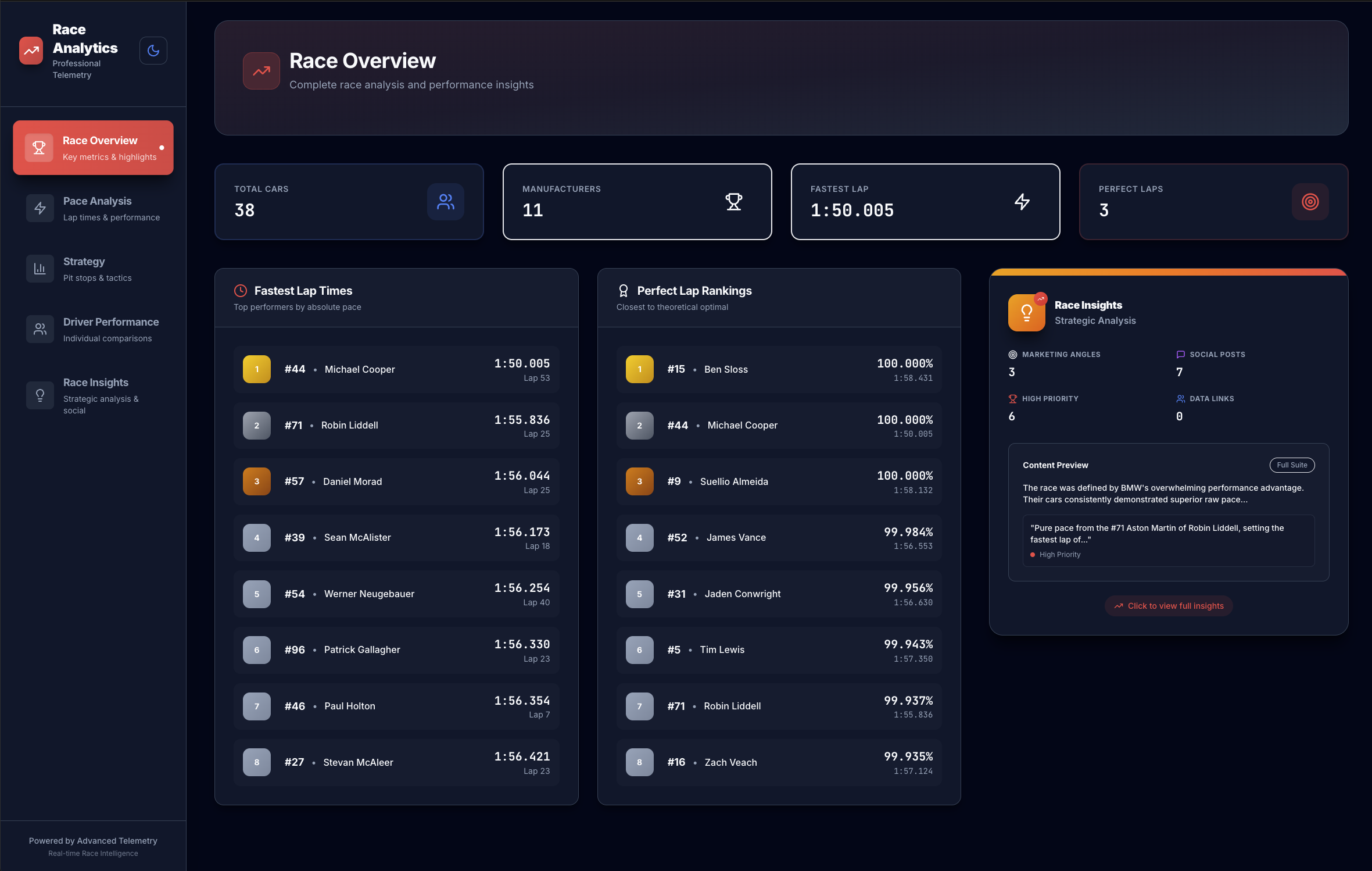Select Michael Cooper fastest lap row

pyautogui.click(x=396, y=369)
